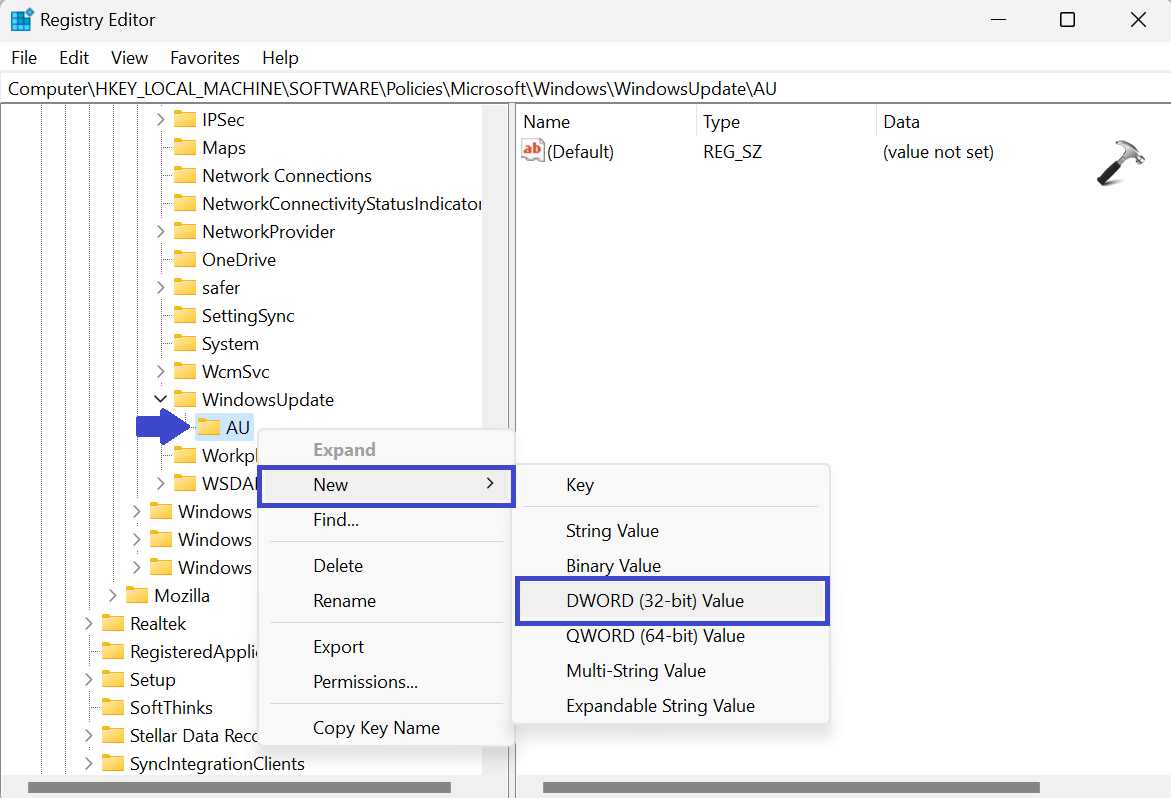The height and width of the screenshot is (798, 1171).
Task: Expand the IPSec key chevron
Action: (x=161, y=119)
